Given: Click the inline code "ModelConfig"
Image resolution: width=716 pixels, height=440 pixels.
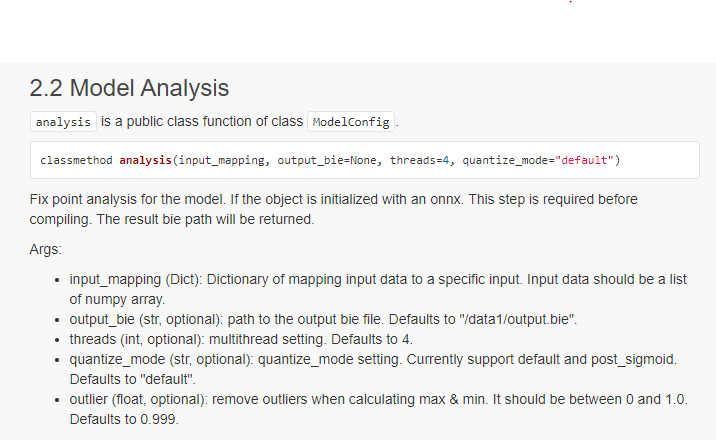Looking at the screenshot, I should point(351,122).
